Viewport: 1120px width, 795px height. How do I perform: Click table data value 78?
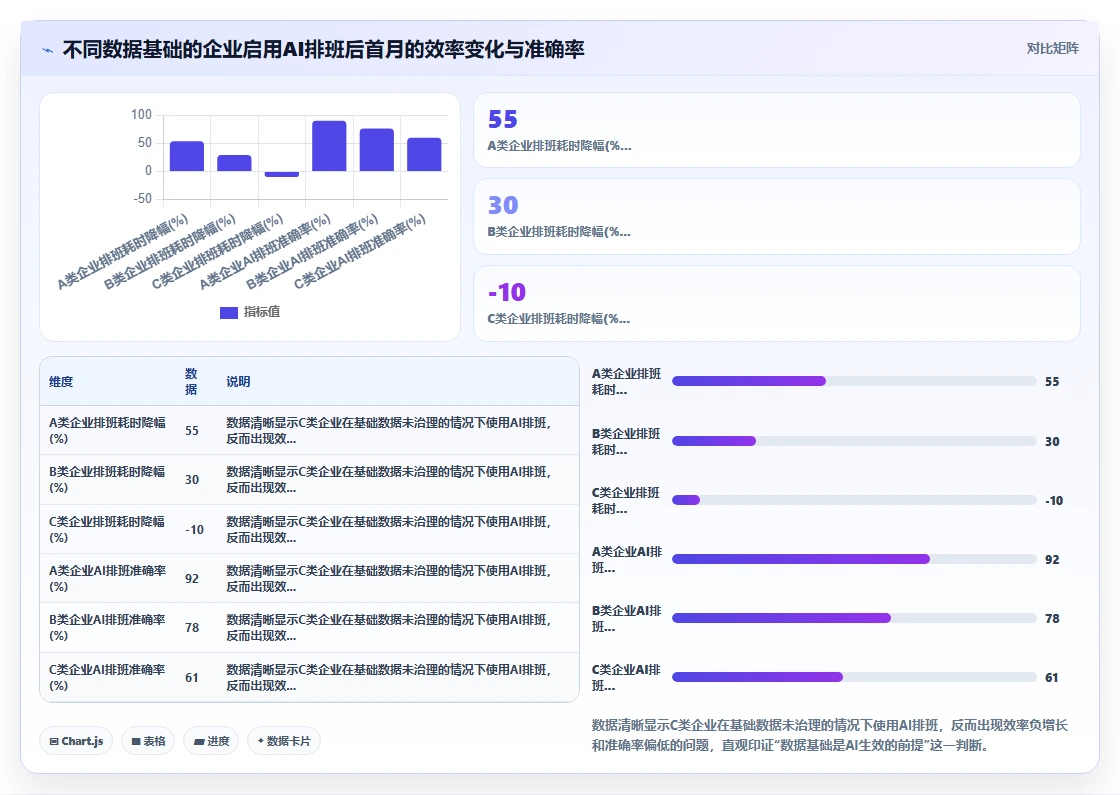(x=191, y=628)
